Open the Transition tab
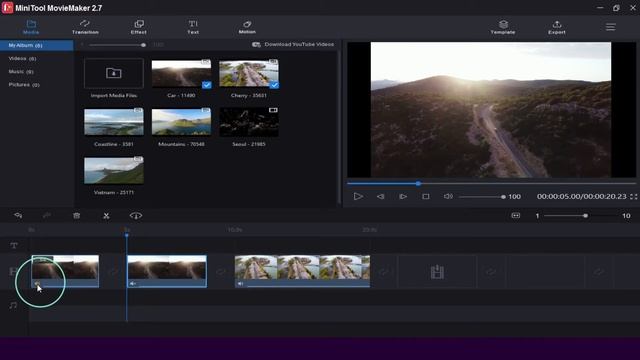 85,27
